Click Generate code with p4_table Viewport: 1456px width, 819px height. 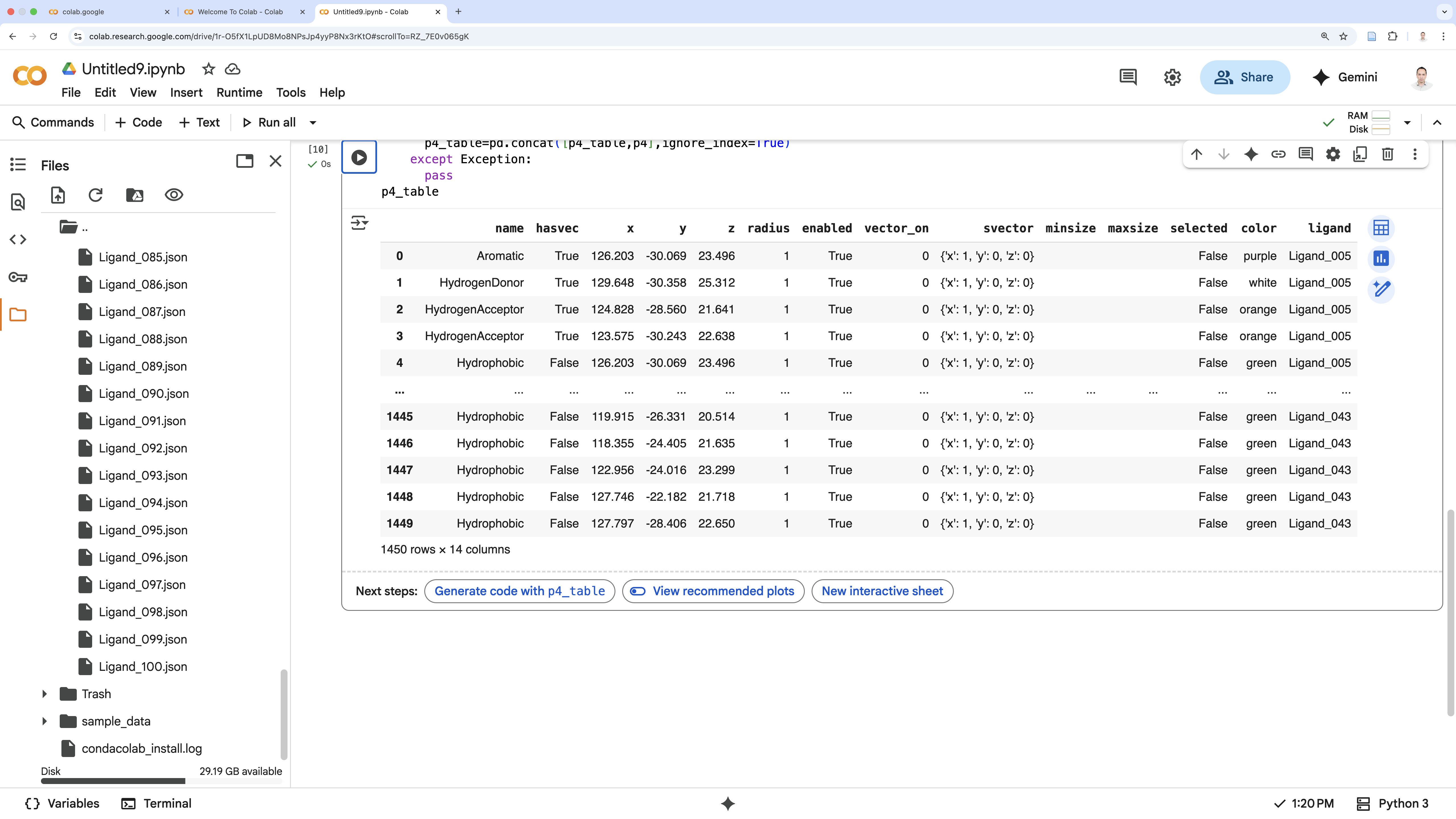(x=520, y=591)
